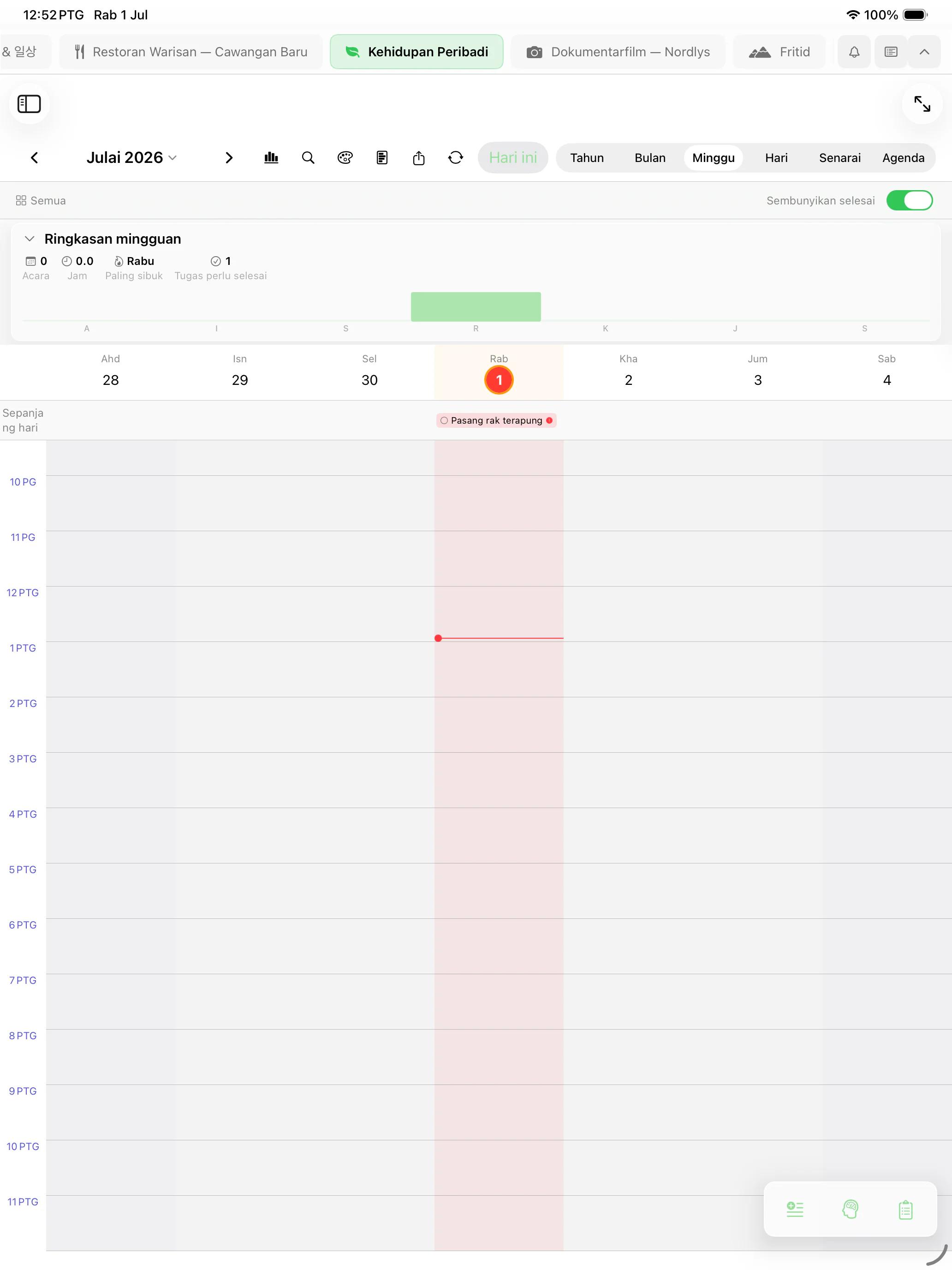The height and width of the screenshot is (1270, 952).
Task: Tap the share export icon
Action: pyautogui.click(x=419, y=158)
